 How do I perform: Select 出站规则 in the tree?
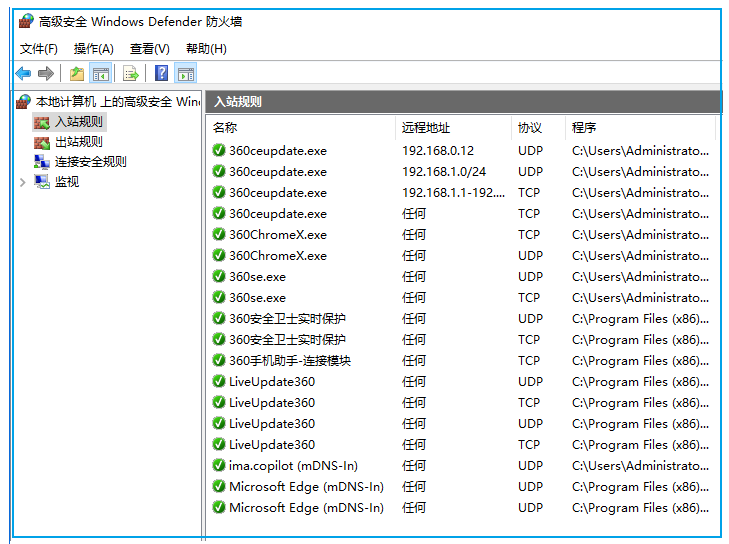pos(79,142)
